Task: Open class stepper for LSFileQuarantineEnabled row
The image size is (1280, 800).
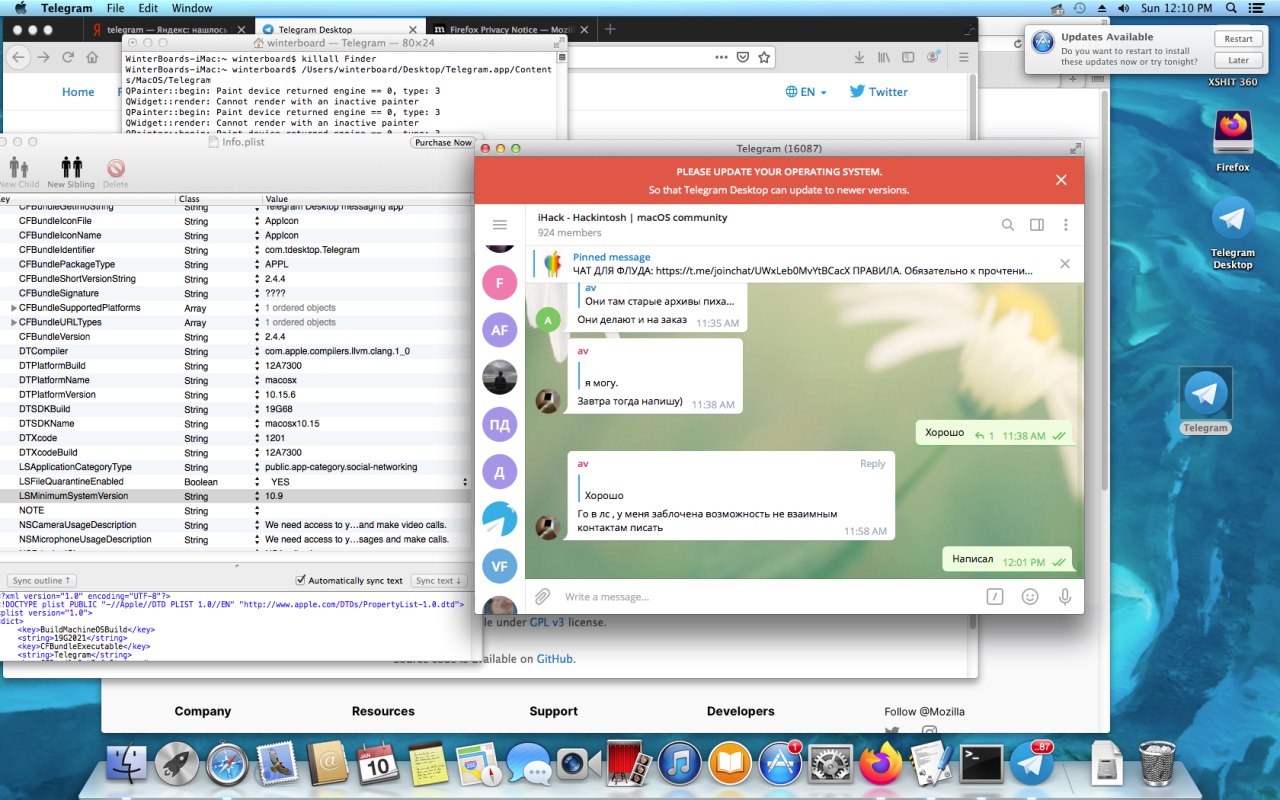Action: pyautogui.click(x=257, y=481)
